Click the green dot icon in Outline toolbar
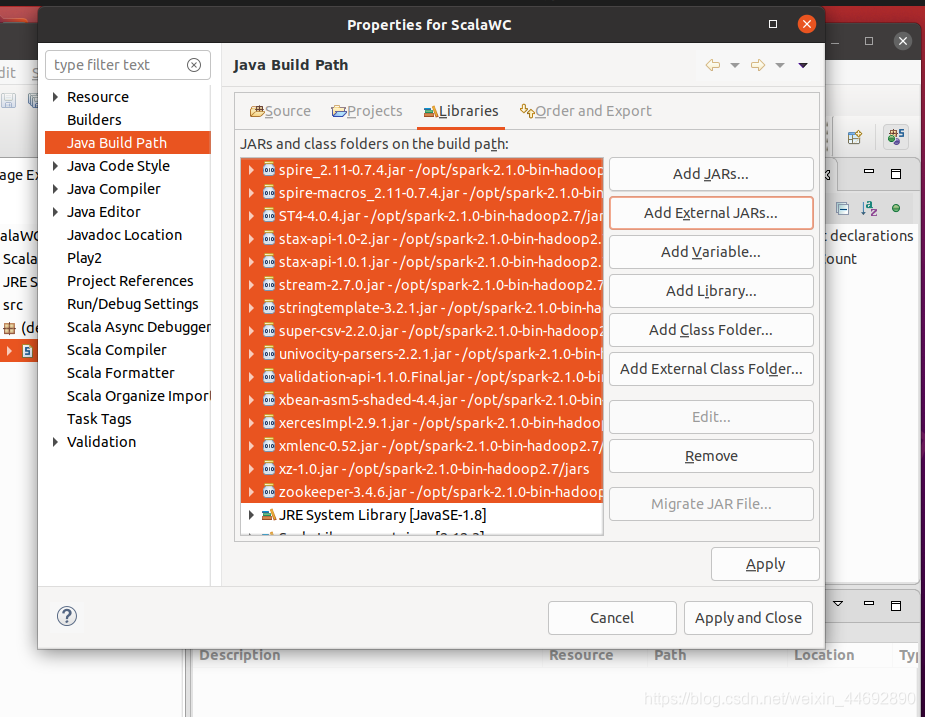 [896, 208]
